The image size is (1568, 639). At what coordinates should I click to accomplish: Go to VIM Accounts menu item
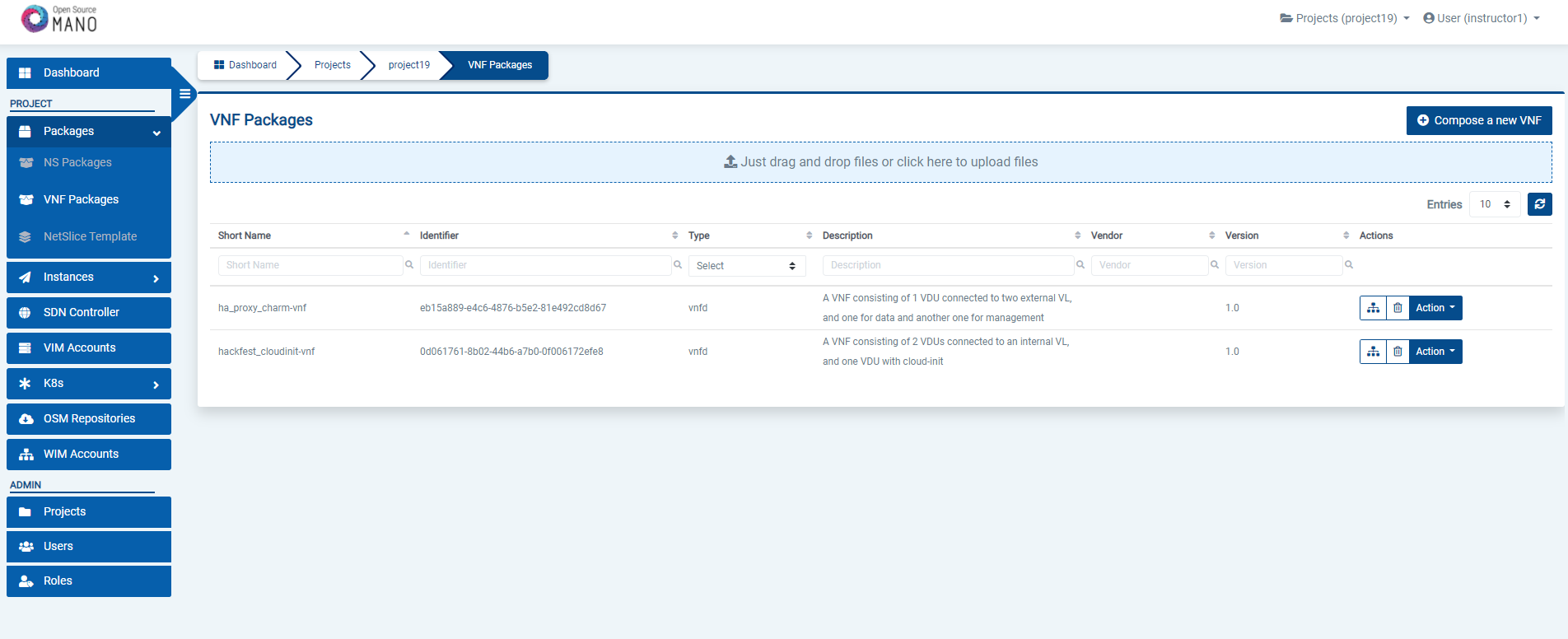pos(79,347)
